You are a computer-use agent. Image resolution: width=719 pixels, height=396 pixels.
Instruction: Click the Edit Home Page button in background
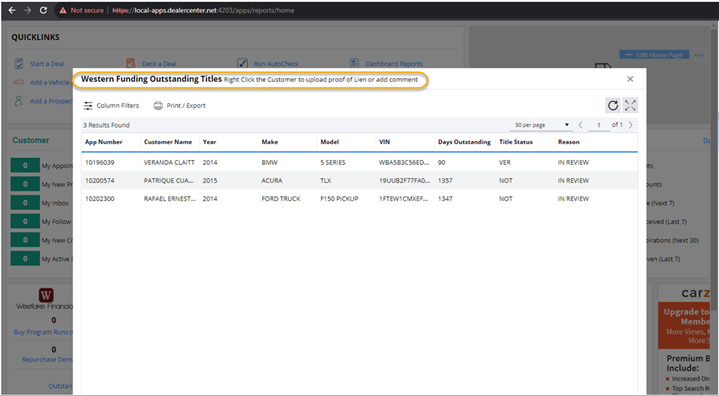click(x=654, y=55)
